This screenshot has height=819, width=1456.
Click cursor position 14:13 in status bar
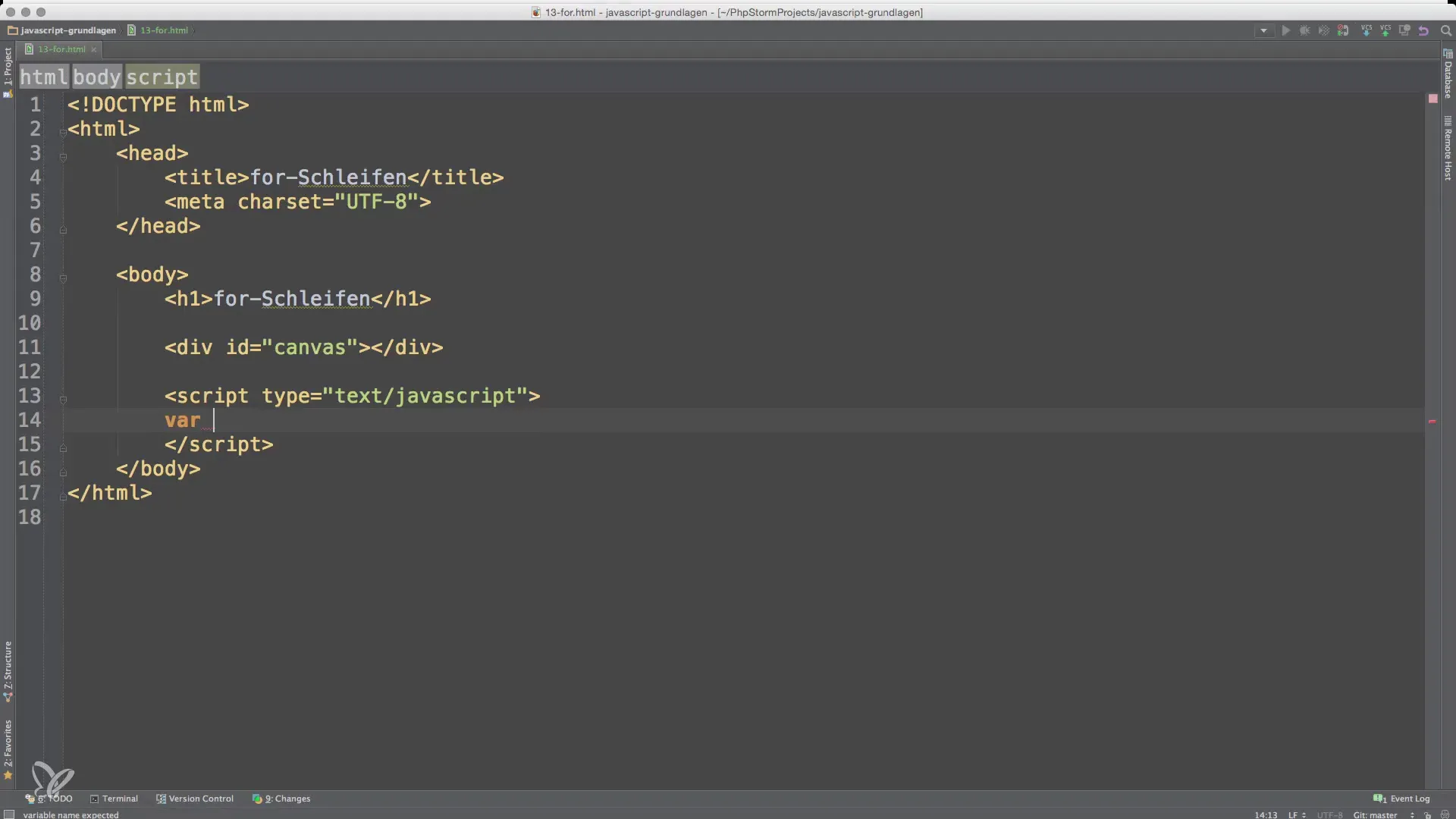tap(1266, 814)
